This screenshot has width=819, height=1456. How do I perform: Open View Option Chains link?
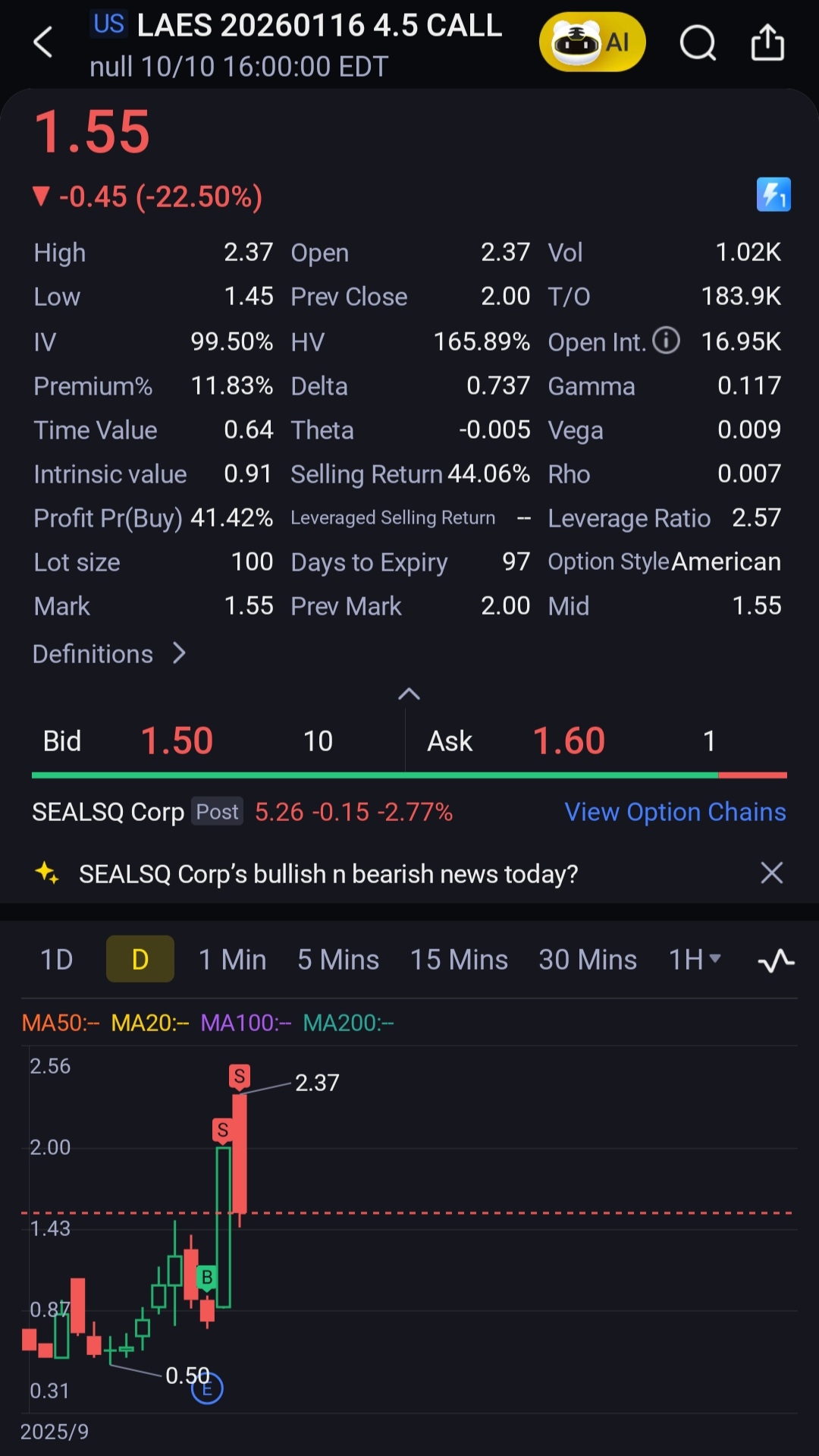pyautogui.click(x=675, y=812)
